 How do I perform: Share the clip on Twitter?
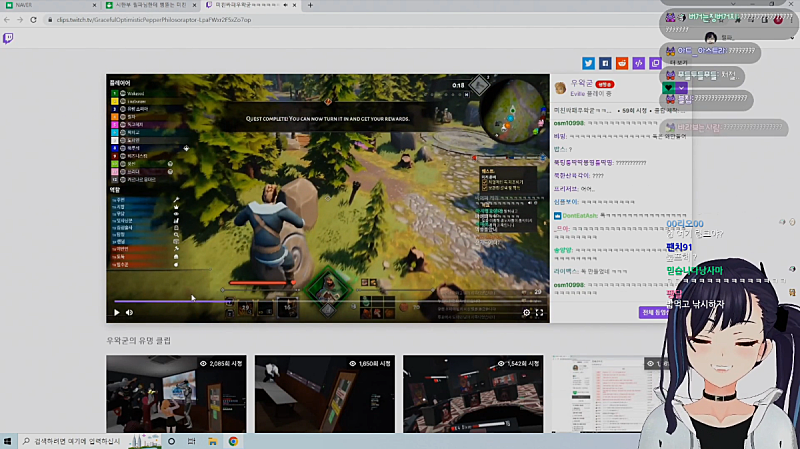click(588, 63)
